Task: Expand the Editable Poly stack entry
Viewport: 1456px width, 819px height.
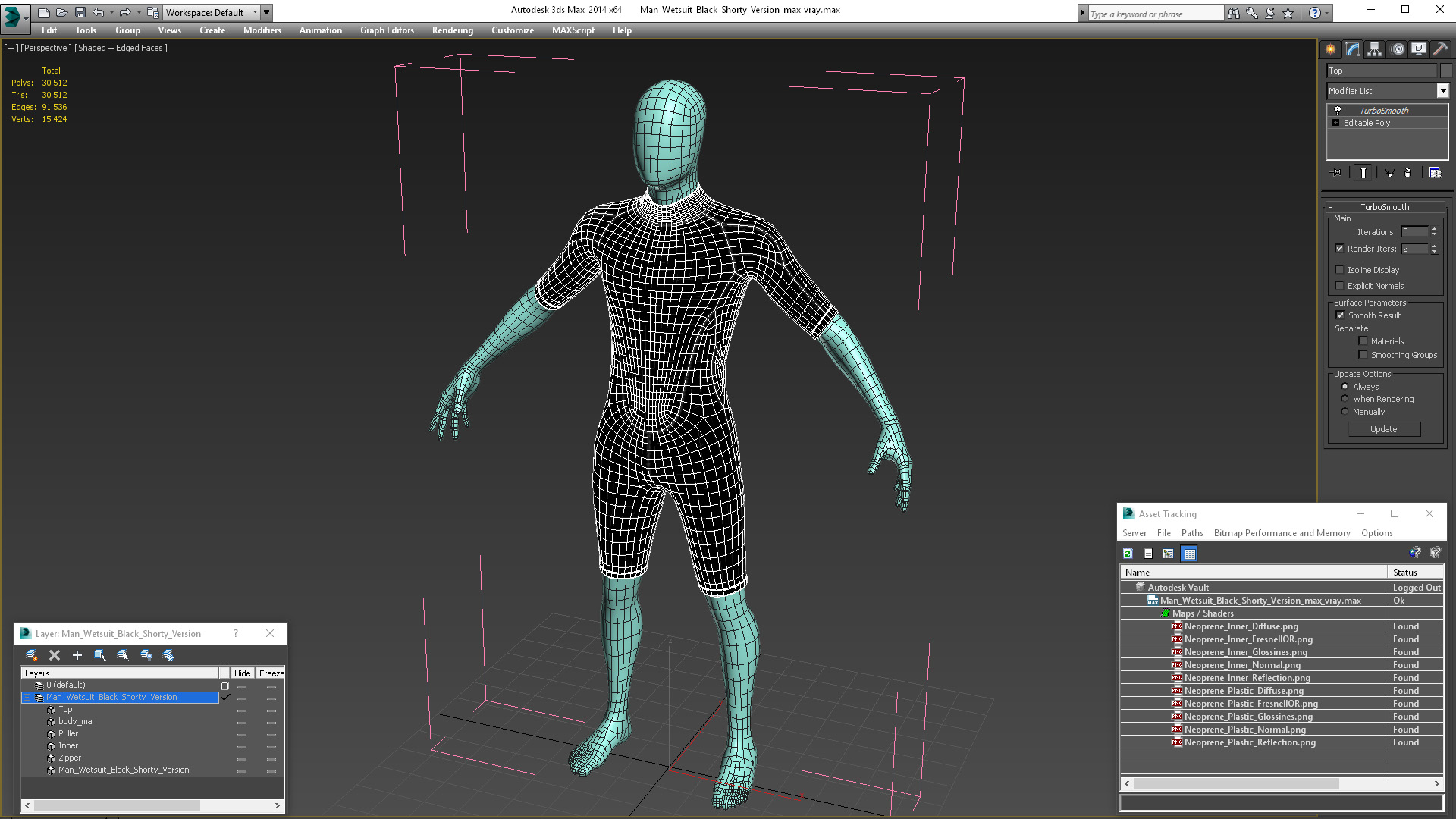Action: tap(1336, 123)
